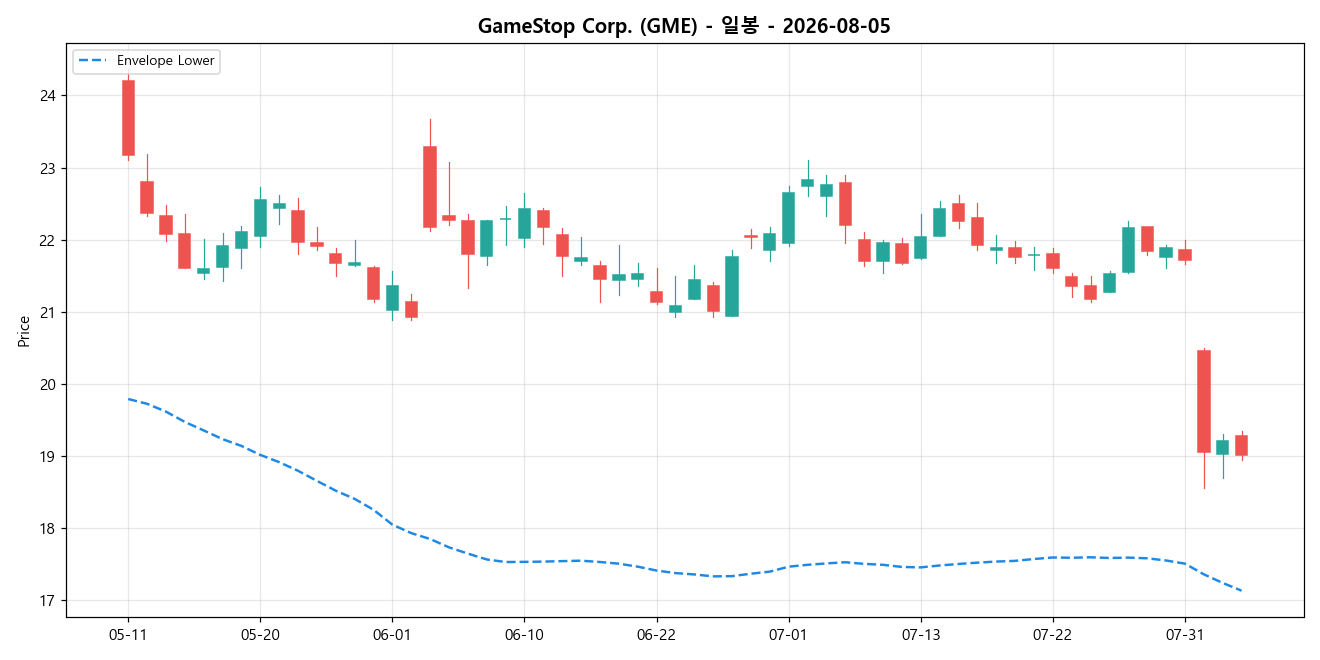Click the 07-31 date tick label
The height and width of the screenshot is (660, 1320).
[1184, 635]
